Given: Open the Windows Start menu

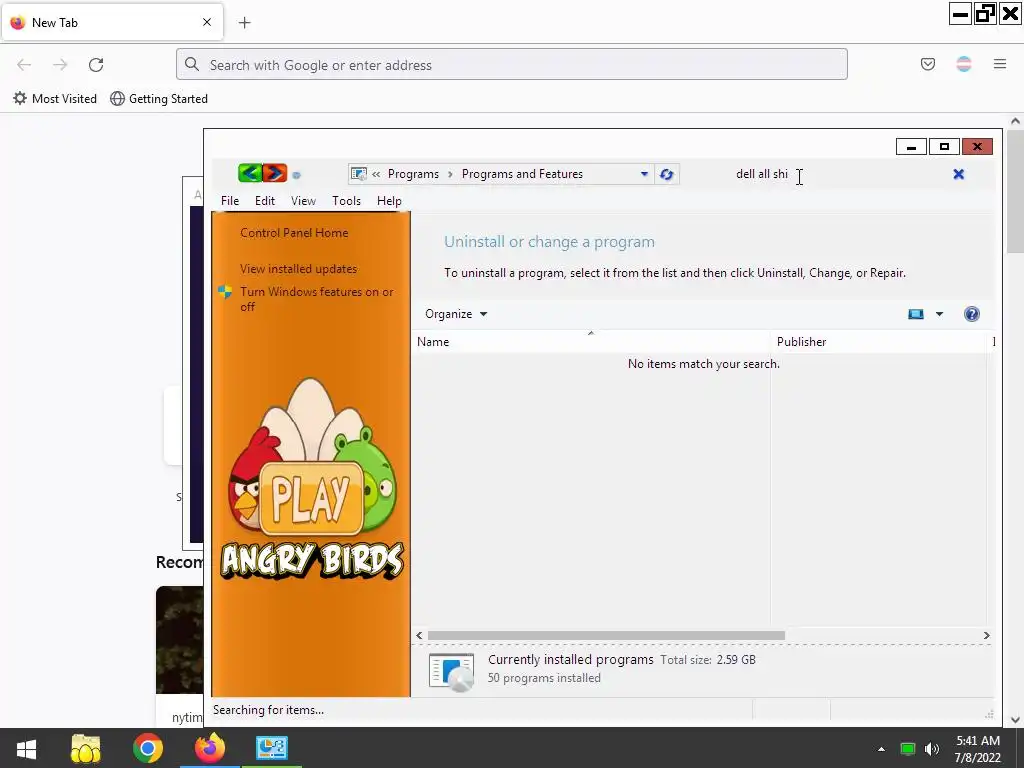Looking at the screenshot, I should coord(26,748).
